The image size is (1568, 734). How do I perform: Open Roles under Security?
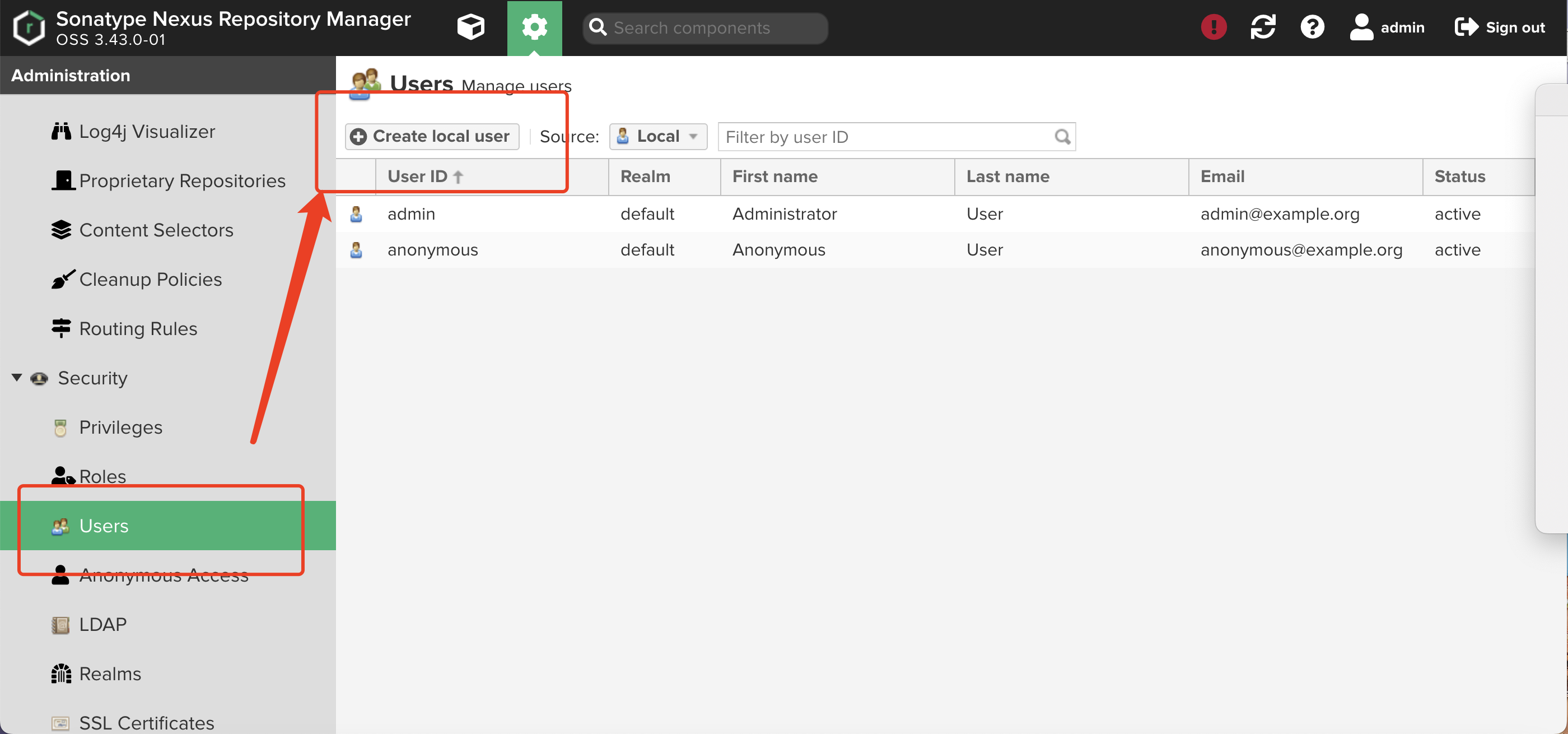(102, 477)
